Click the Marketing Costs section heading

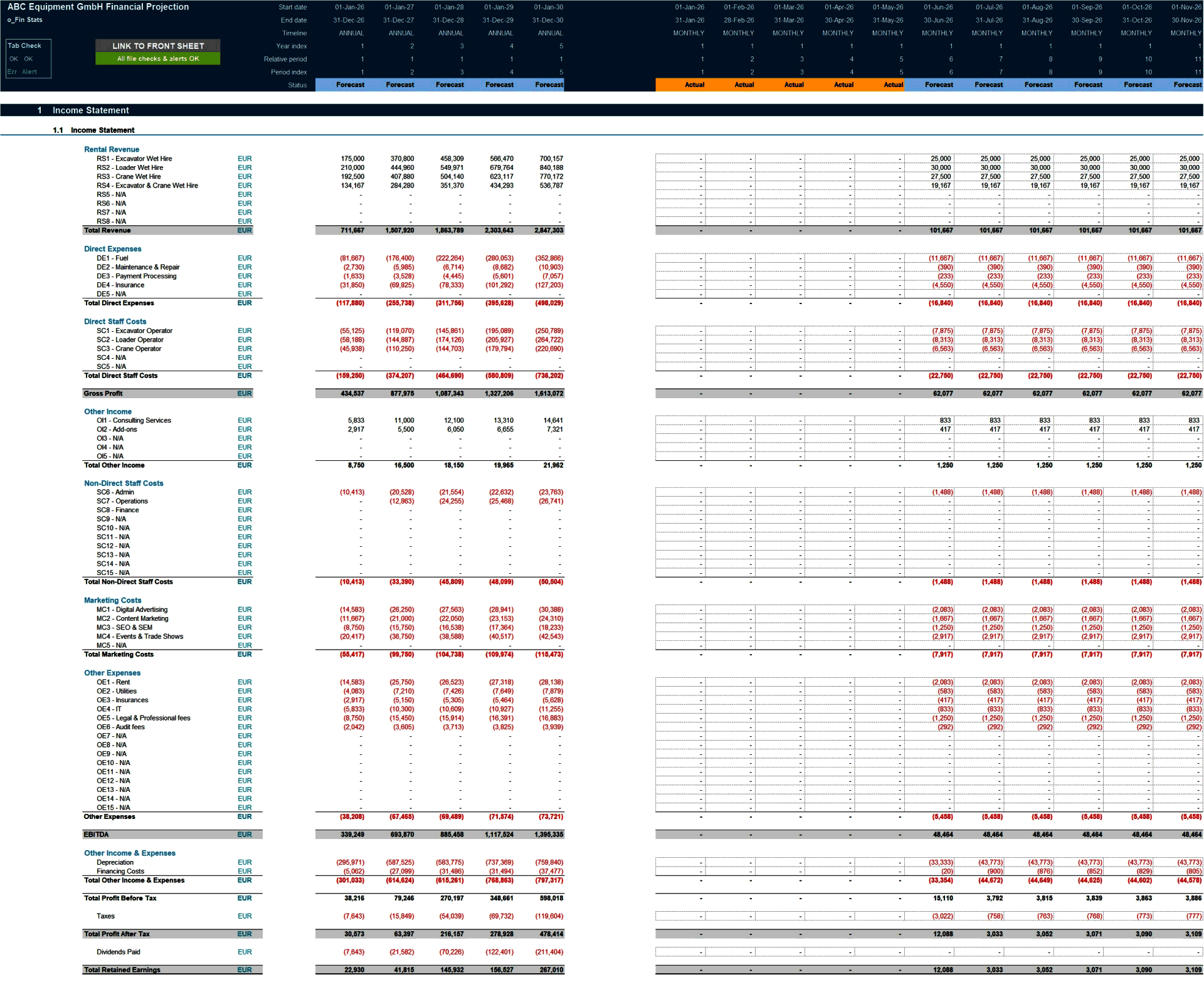click(x=112, y=600)
